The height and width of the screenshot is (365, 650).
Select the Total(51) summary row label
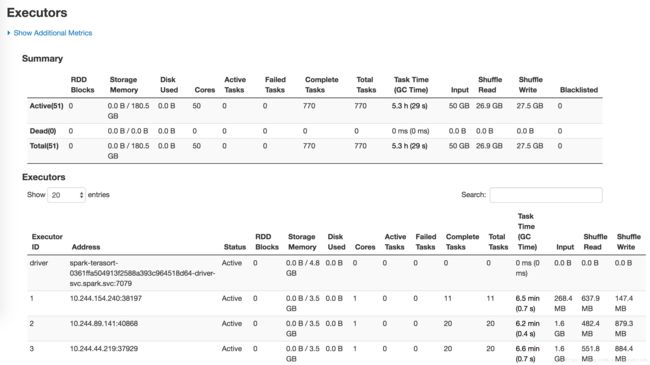click(x=44, y=146)
